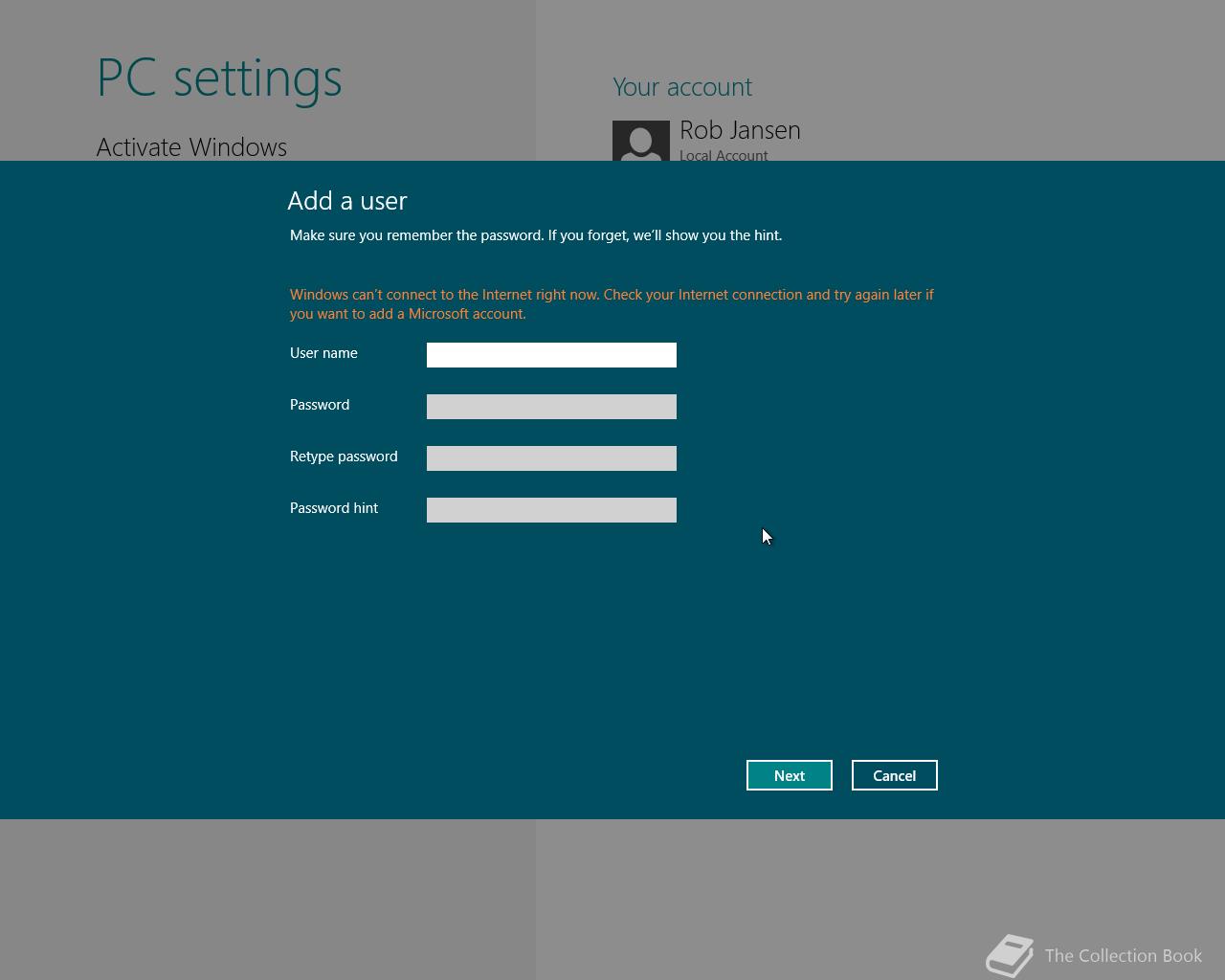This screenshot has height=980, width=1225.
Task: Click the orange Internet connection warning text
Action: (x=612, y=304)
